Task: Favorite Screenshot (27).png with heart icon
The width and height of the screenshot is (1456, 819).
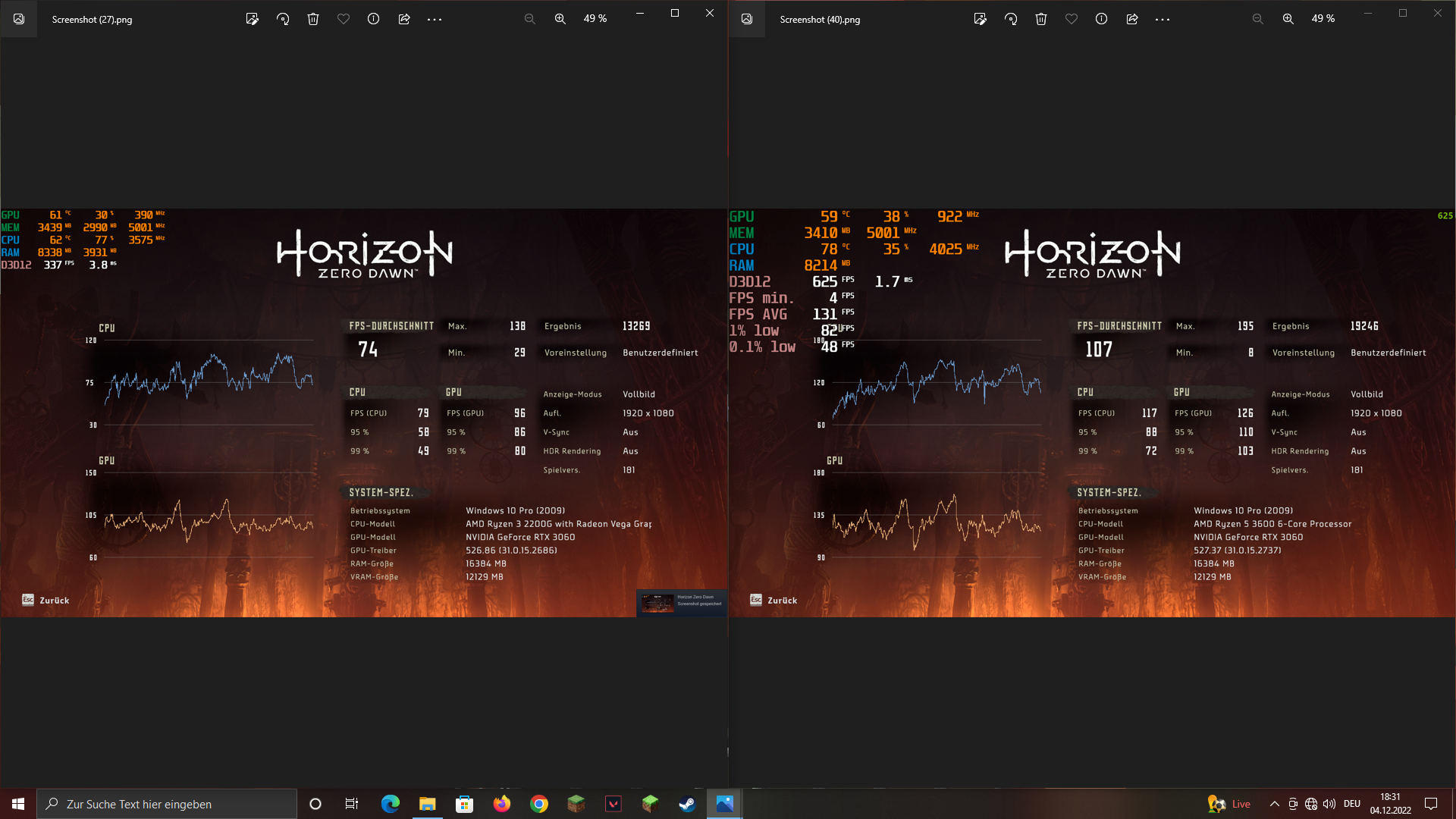Action: pyautogui.click(x=344, y=19)
